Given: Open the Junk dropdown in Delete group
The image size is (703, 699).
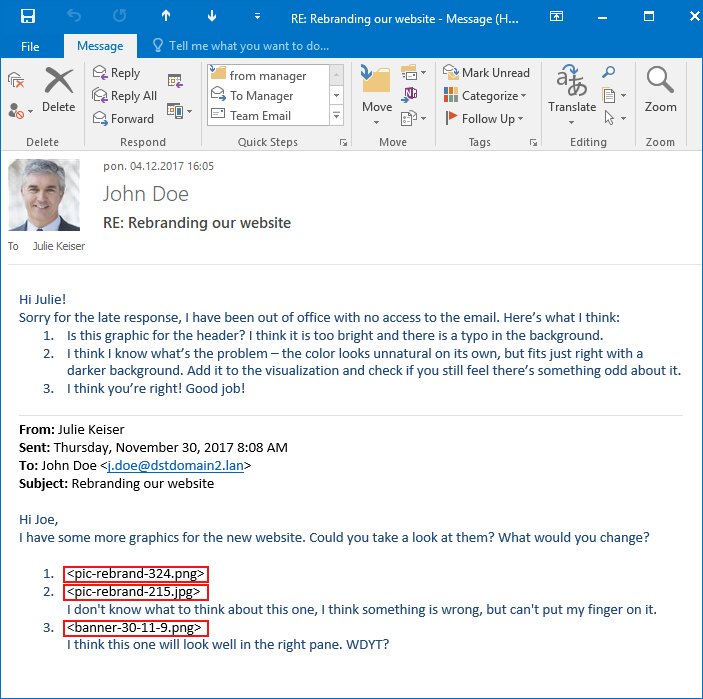Looking at the screenshot, I should [20, 111].
